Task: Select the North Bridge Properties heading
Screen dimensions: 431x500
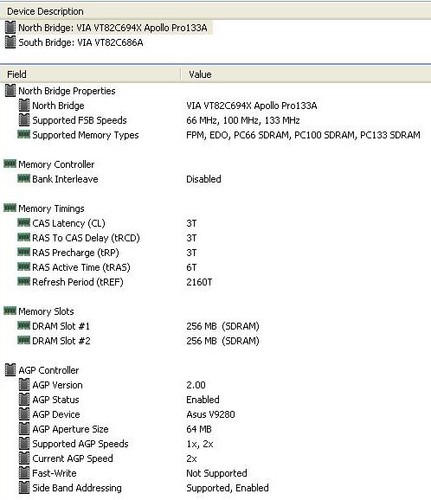Action: [67, 91]
